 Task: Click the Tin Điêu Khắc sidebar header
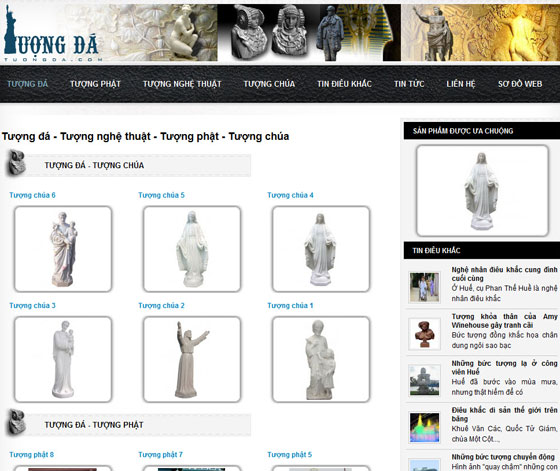[x=482, y=250]
